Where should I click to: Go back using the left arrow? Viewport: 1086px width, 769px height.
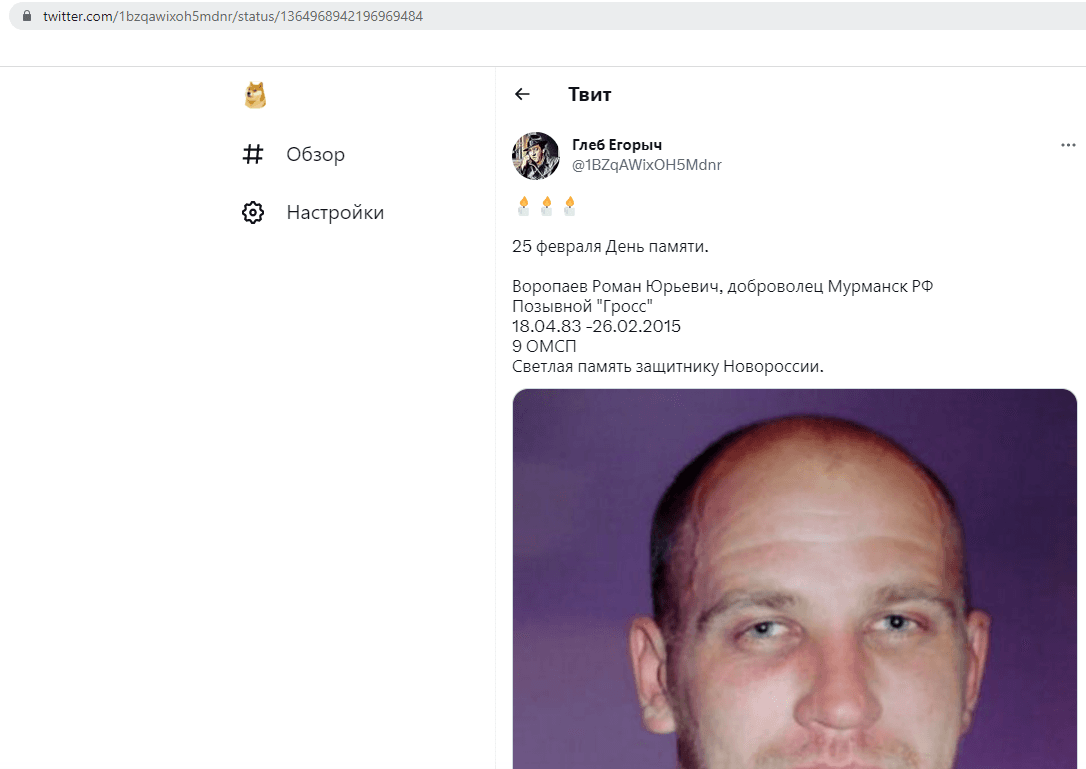click(x=522, y=94)
